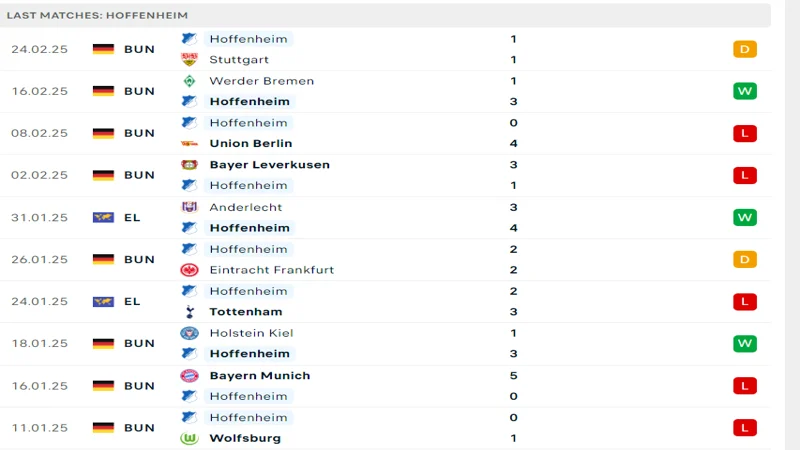Click the Eintracht Frankfurt eagle logo
This screenshot has width=800, height=450.
pos(189,270)
